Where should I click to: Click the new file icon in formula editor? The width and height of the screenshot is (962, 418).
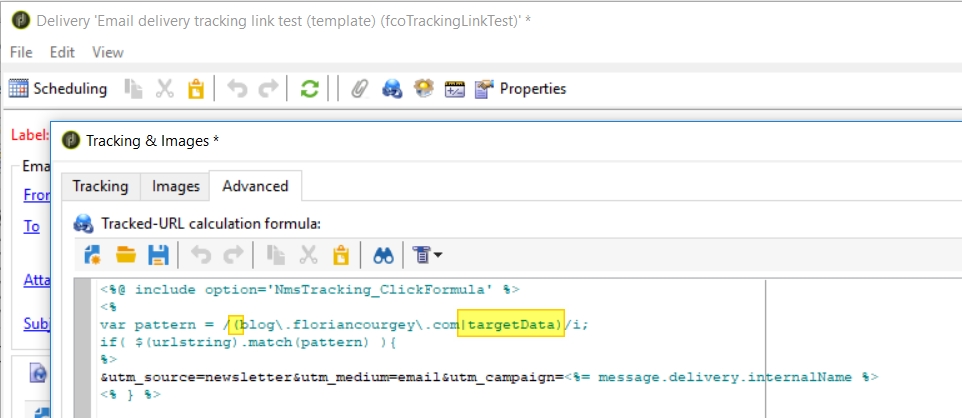click(x=93, y=255)
